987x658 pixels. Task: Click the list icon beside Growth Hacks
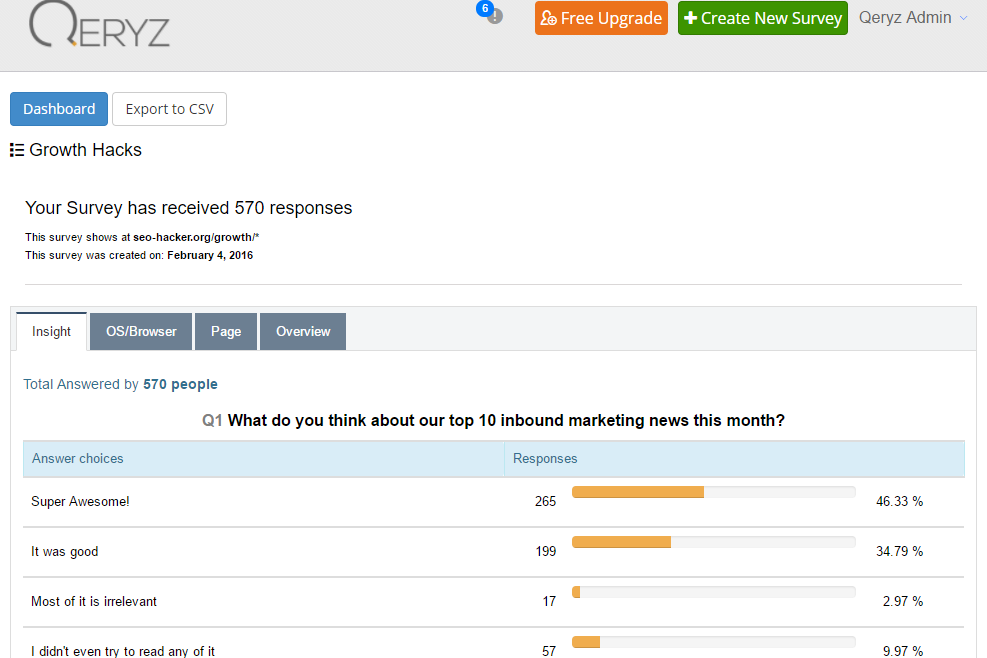coord(17,150)
